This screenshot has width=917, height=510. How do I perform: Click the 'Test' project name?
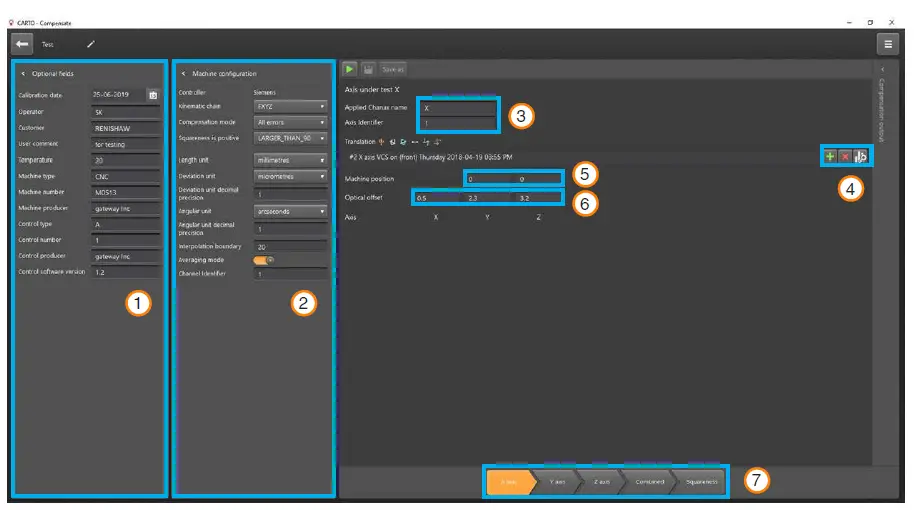click(47, 44)
